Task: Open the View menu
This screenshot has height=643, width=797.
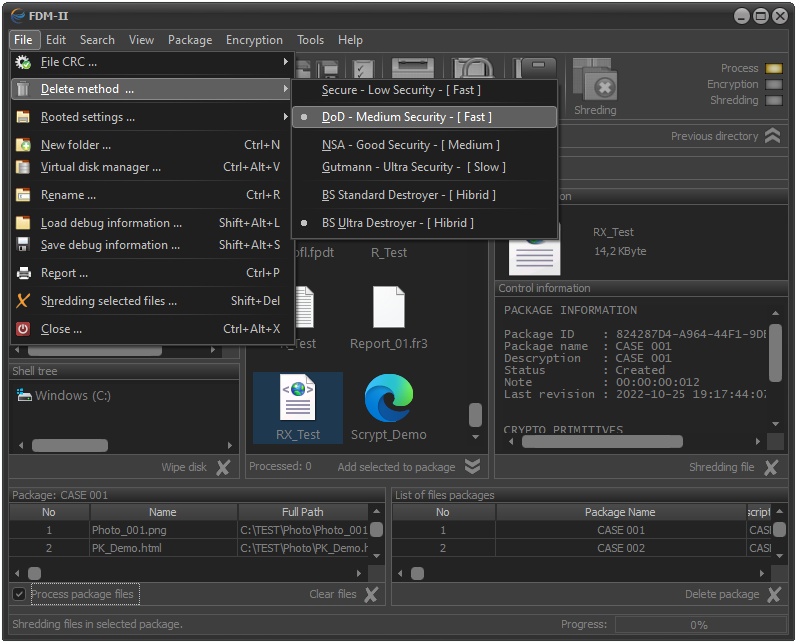Action: point(141,40)
